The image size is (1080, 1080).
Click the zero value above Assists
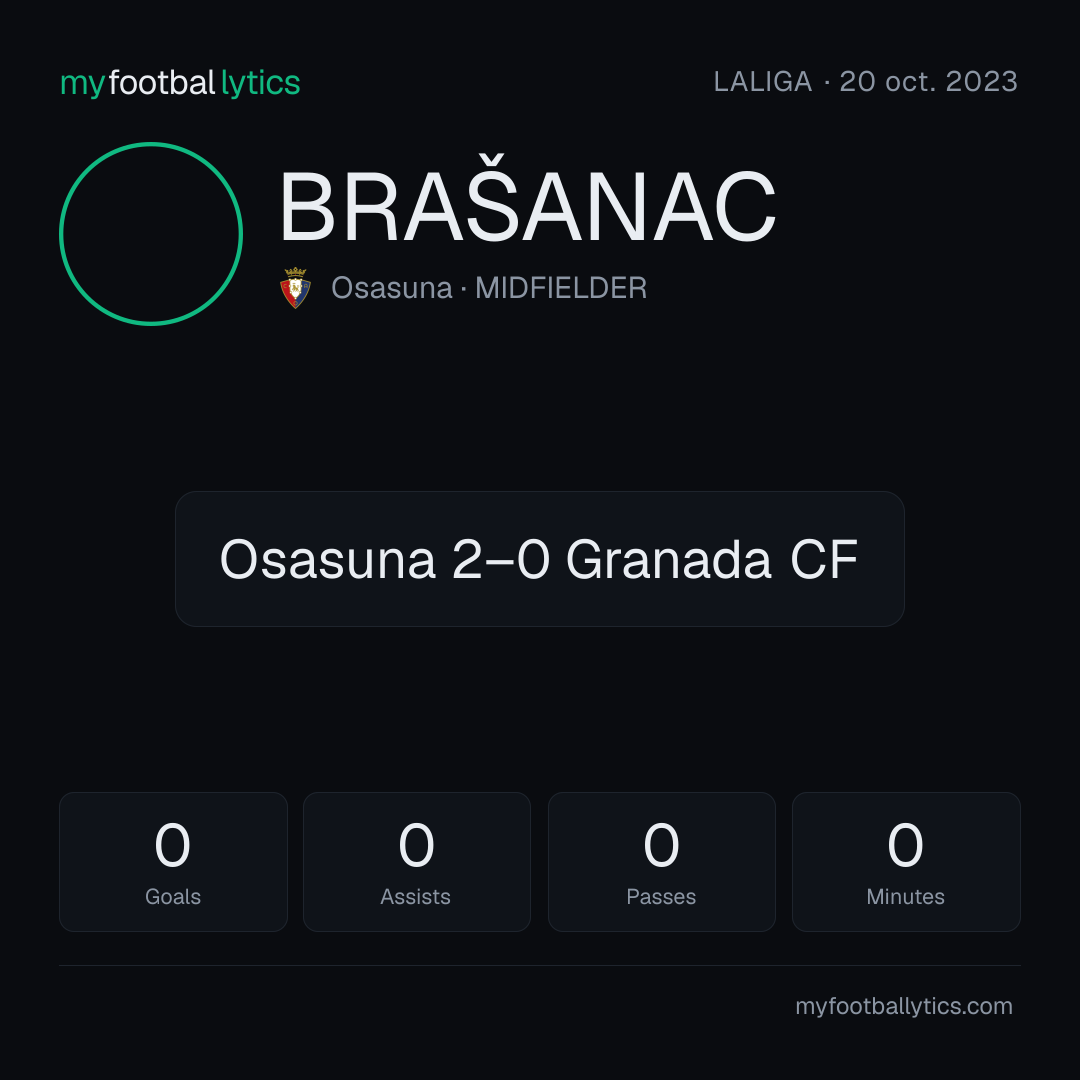pos(416,845)
